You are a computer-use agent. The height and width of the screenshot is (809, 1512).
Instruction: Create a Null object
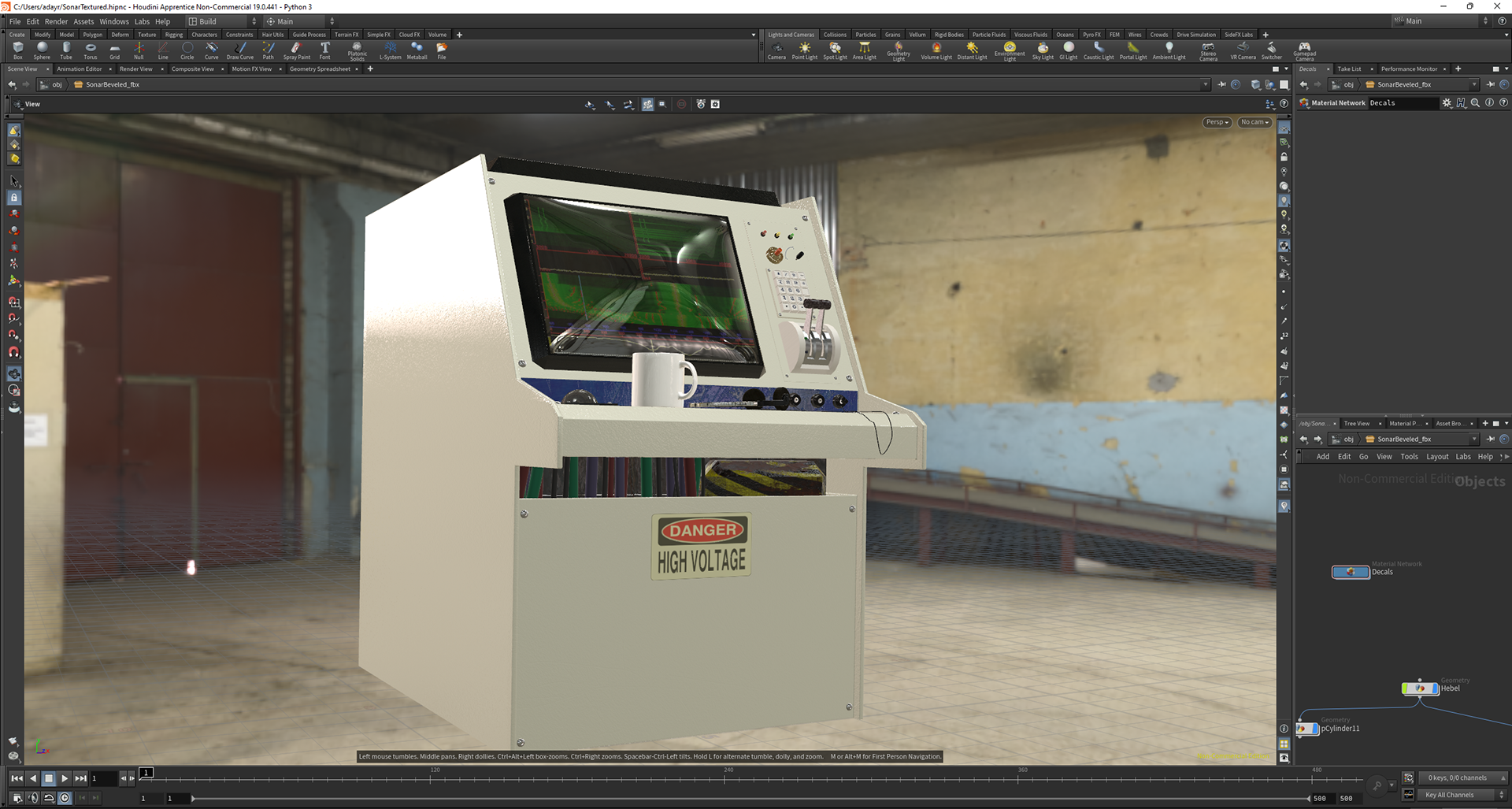pyautogui.click(x=139, y=50)
